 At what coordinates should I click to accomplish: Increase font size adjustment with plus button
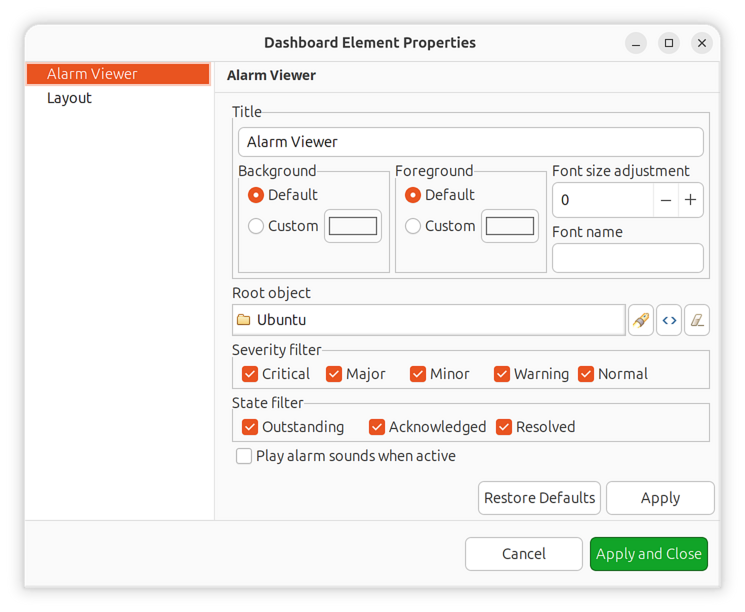690,200
